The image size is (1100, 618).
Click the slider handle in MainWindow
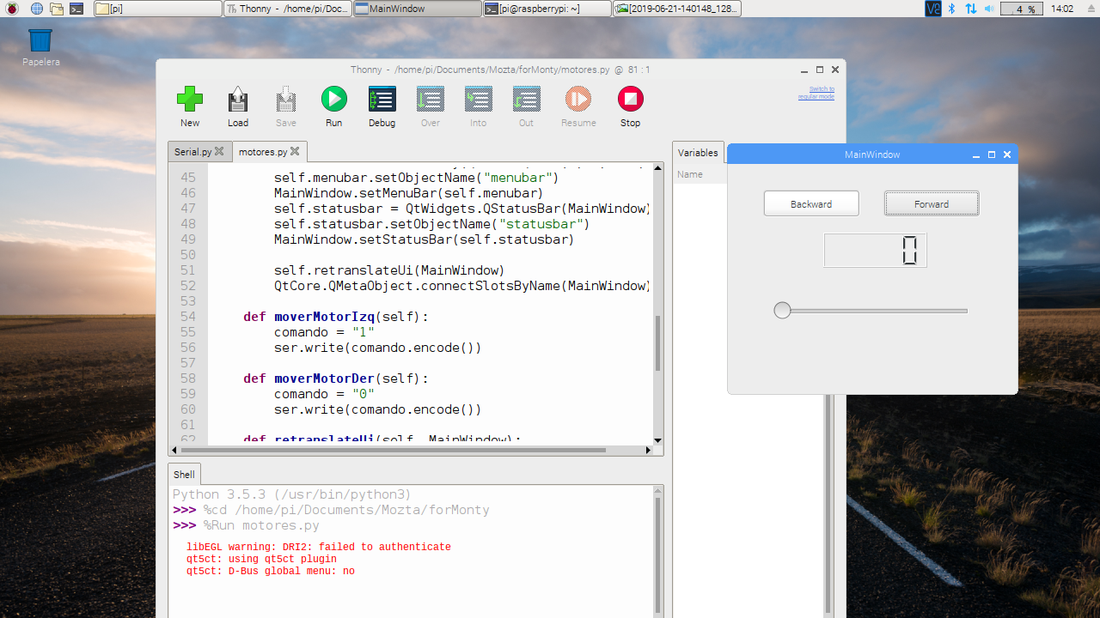coord(782,310)
